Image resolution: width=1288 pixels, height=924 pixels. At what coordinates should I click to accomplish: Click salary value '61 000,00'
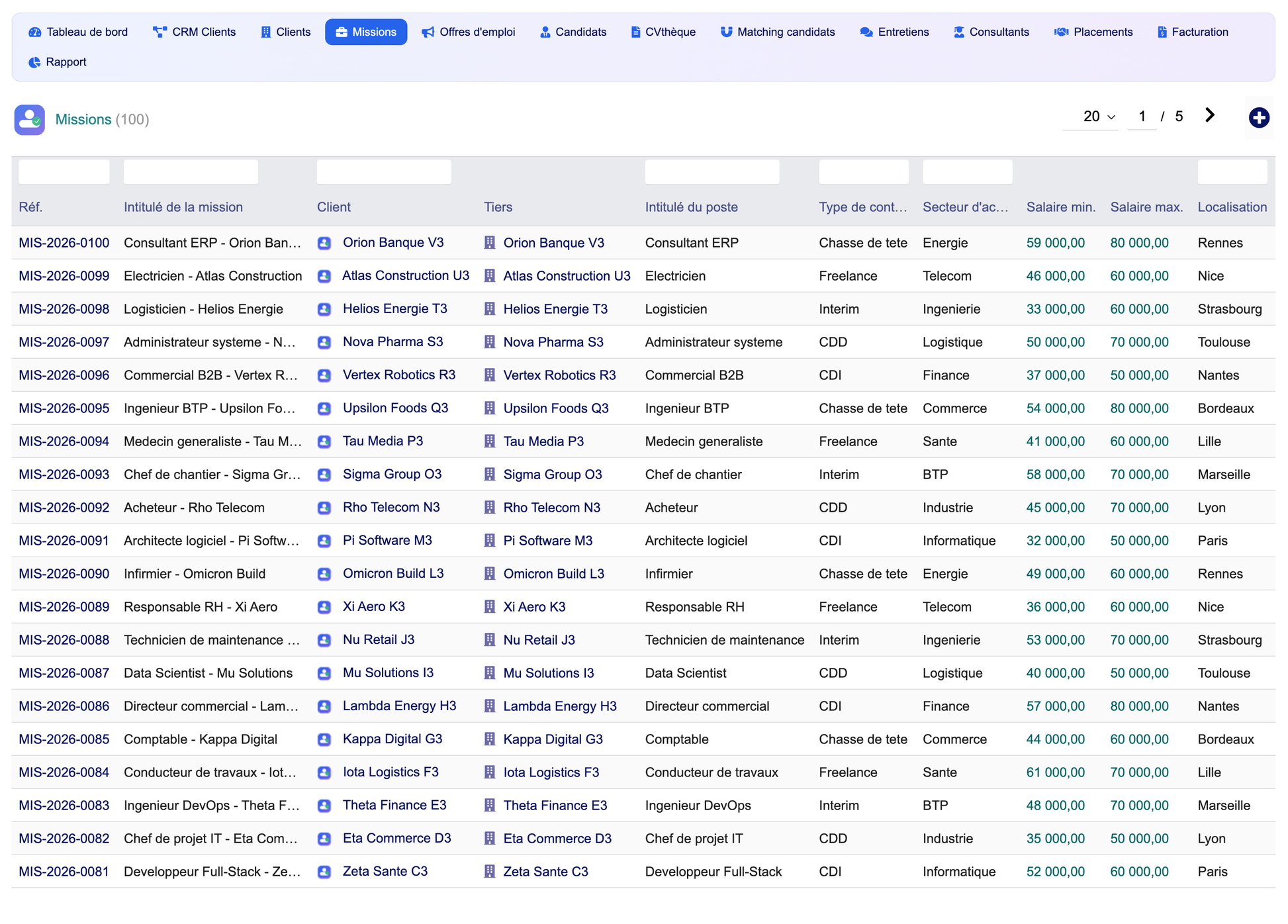1056,772
